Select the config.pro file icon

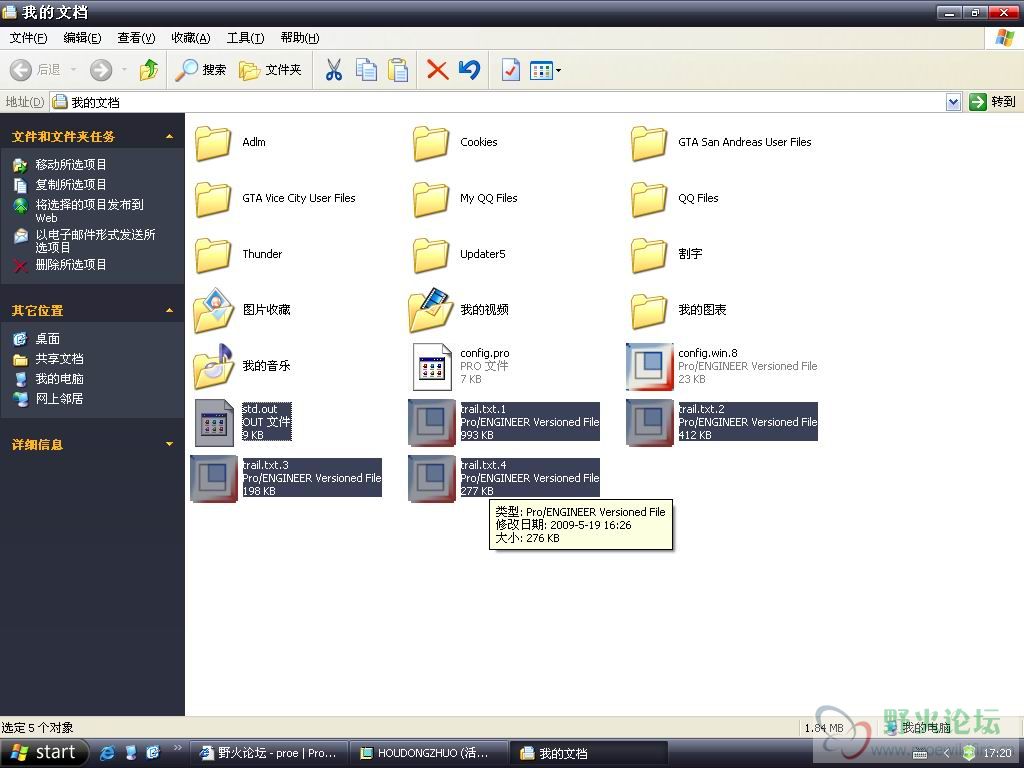click(432, 366)
